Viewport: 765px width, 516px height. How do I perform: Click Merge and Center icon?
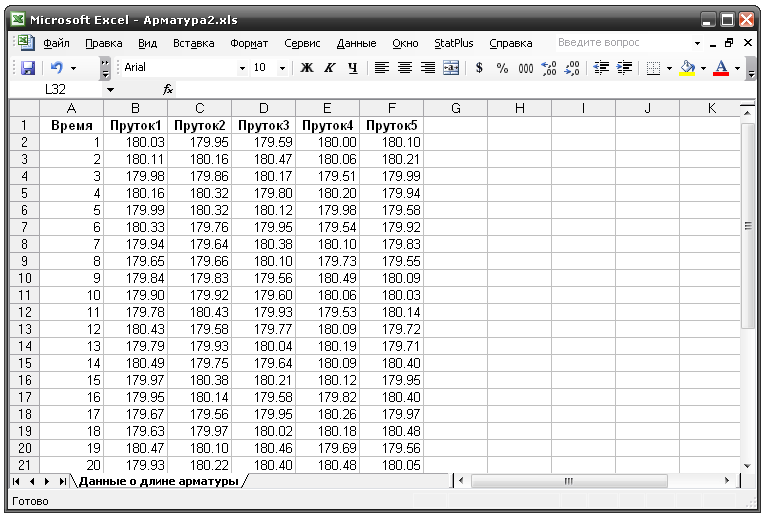[451, 68]
